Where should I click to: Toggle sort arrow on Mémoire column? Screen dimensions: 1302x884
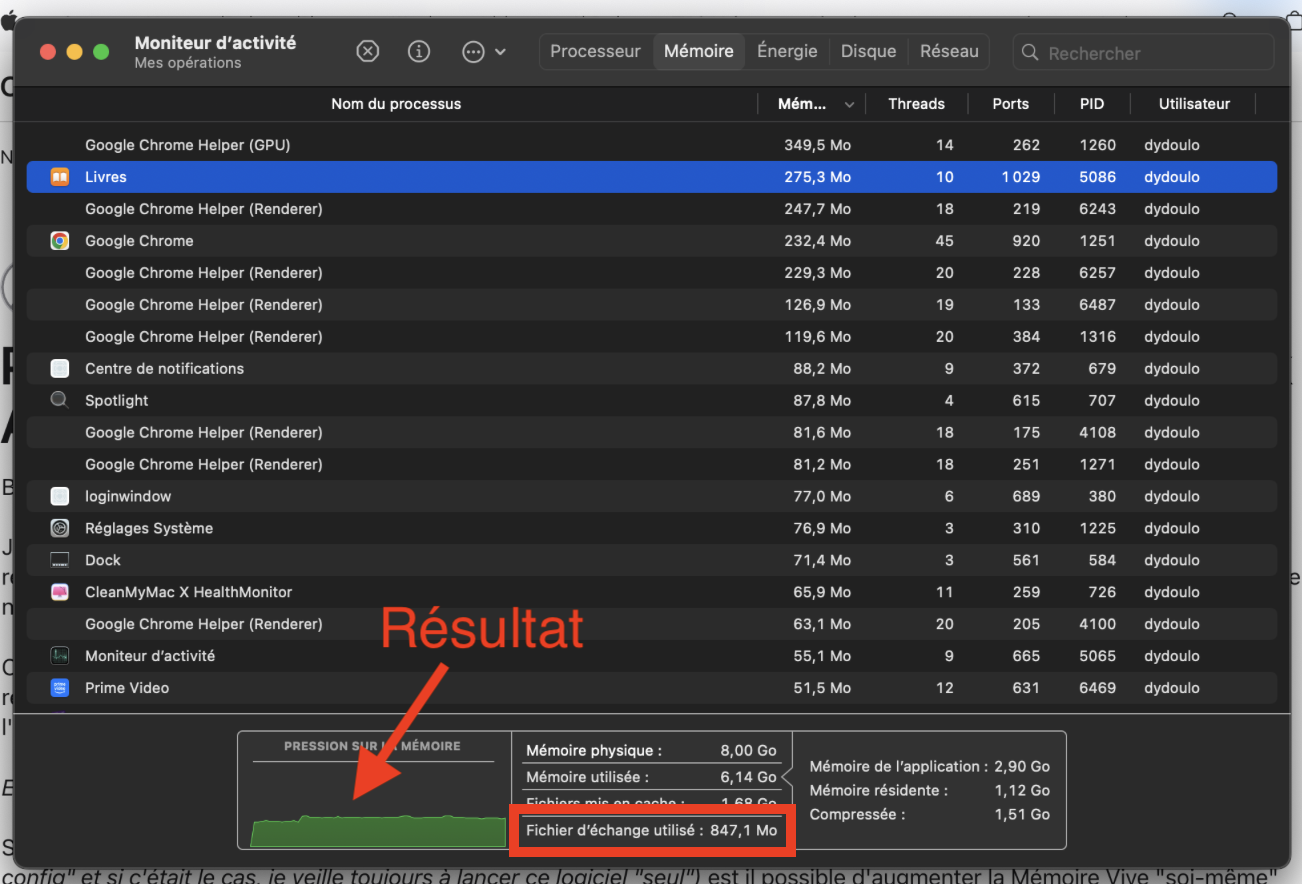pyautogui.click(x=850, y=104)
